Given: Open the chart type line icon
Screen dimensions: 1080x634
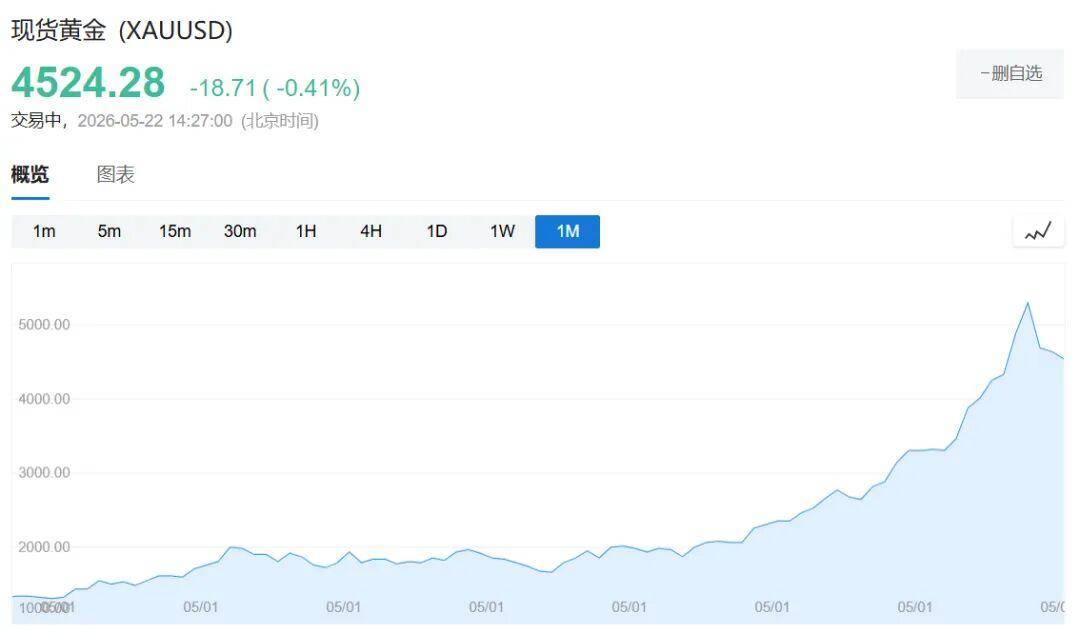Looking at the screenshot, I should pyautogui.click(x=1038, y=231).
